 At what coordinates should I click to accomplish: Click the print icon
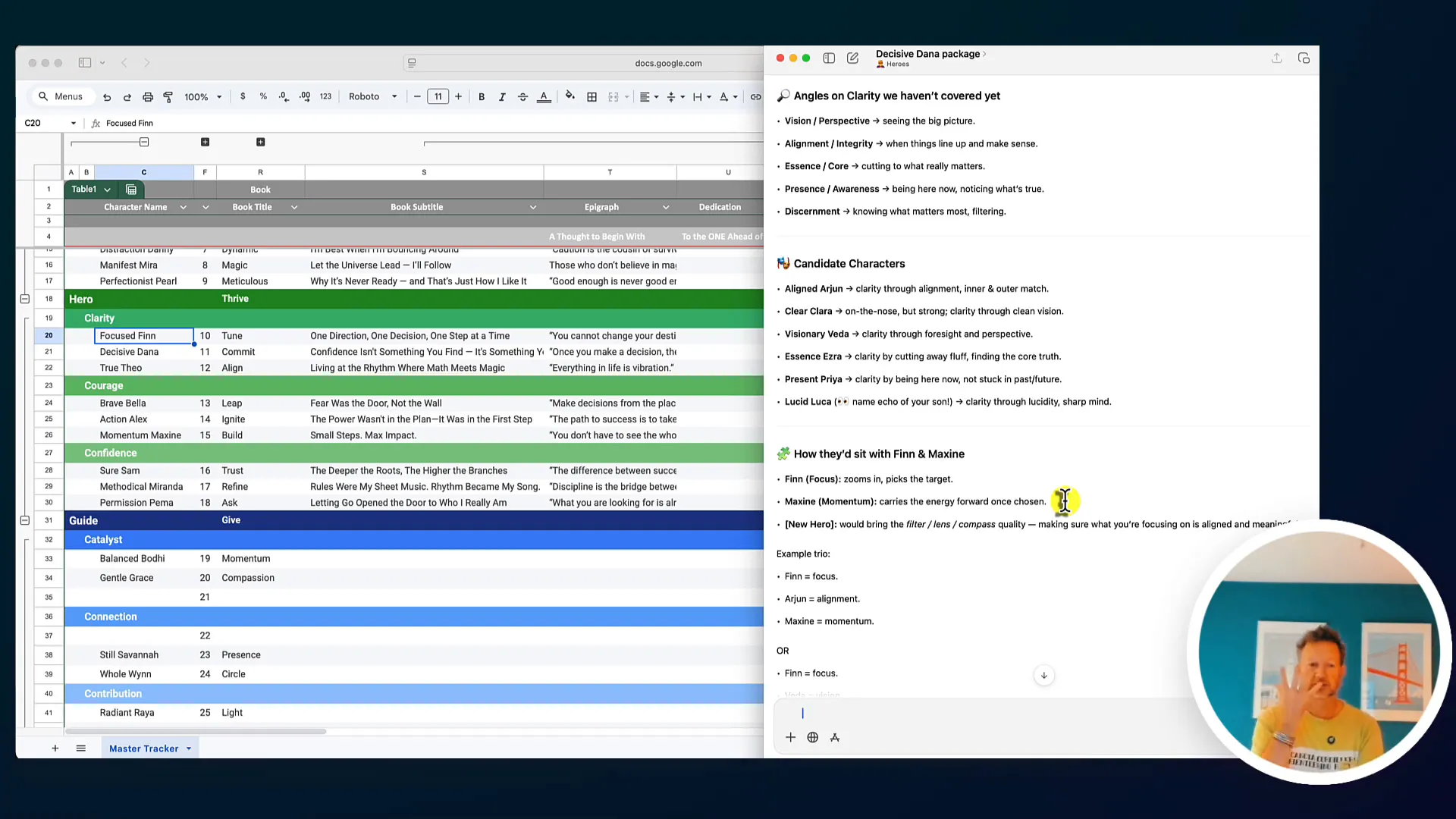[148, 97]
